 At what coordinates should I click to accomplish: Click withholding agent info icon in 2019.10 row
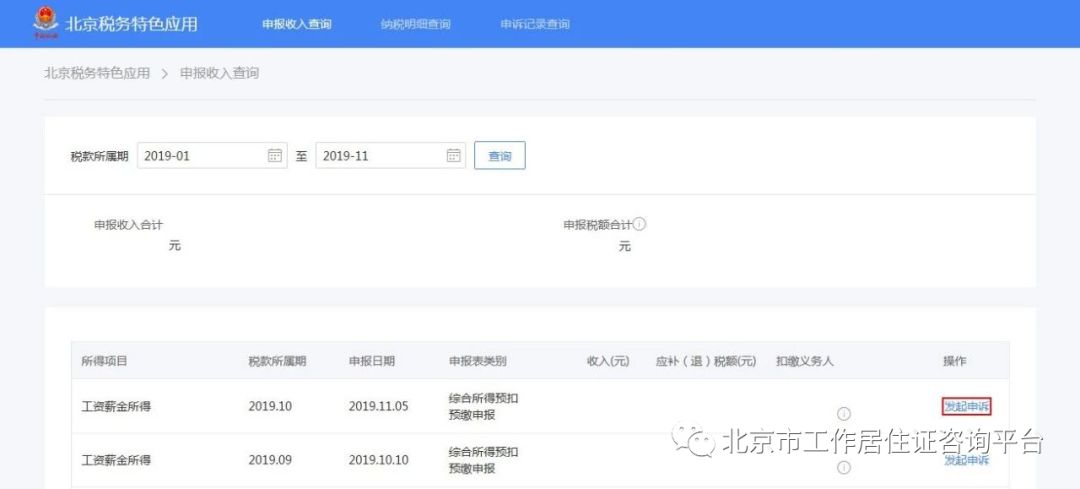pos(844,414)
